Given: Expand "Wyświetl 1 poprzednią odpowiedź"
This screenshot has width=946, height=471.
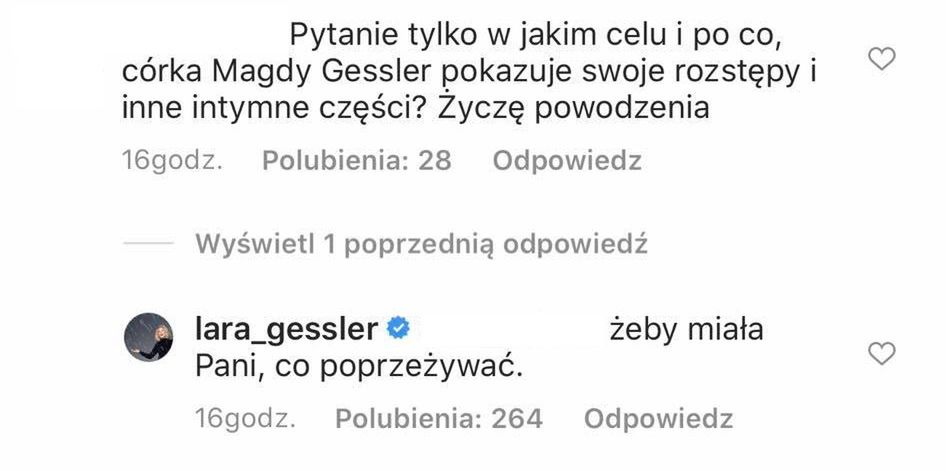Looking at the screenshot, I should pos(424,245).
